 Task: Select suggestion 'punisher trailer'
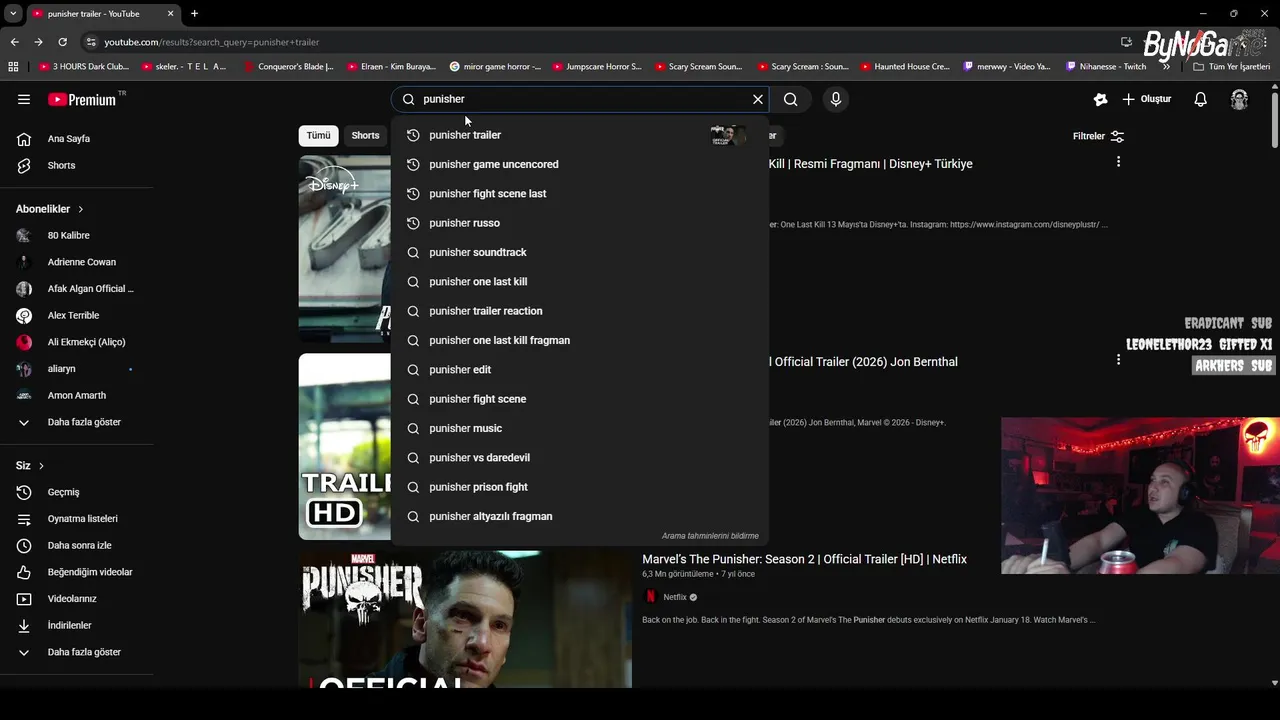pyautogui.click(x=578, y=135)
